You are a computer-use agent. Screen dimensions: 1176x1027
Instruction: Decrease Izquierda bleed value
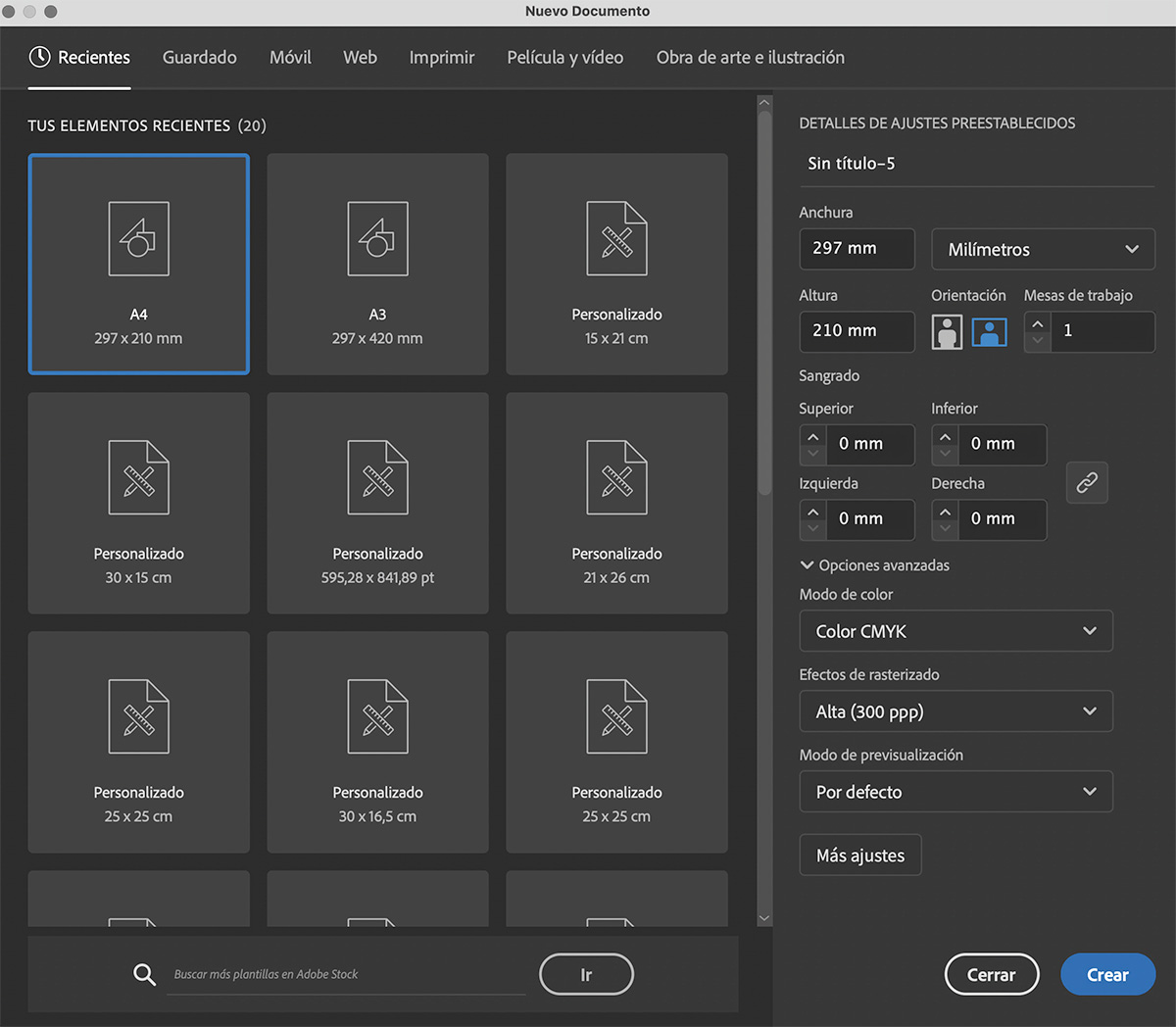click(x=812, y=529)
